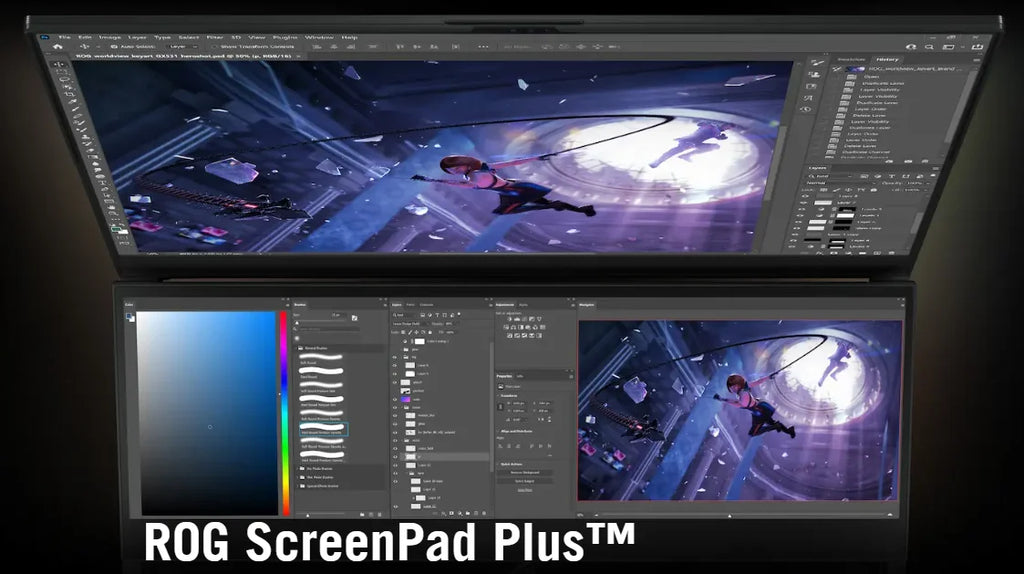Toggle the width-height link in Transform section
The image size is (1024, 574).
[x=500, y=407]
